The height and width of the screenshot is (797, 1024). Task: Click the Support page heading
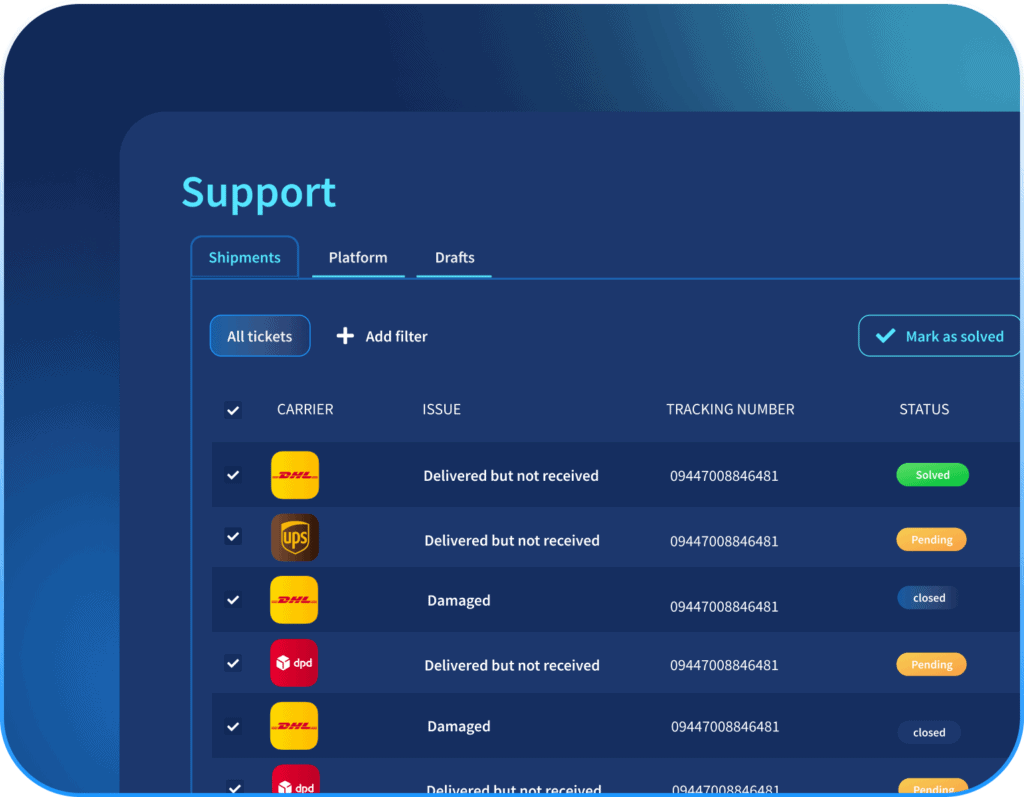[x=259, y=192]
